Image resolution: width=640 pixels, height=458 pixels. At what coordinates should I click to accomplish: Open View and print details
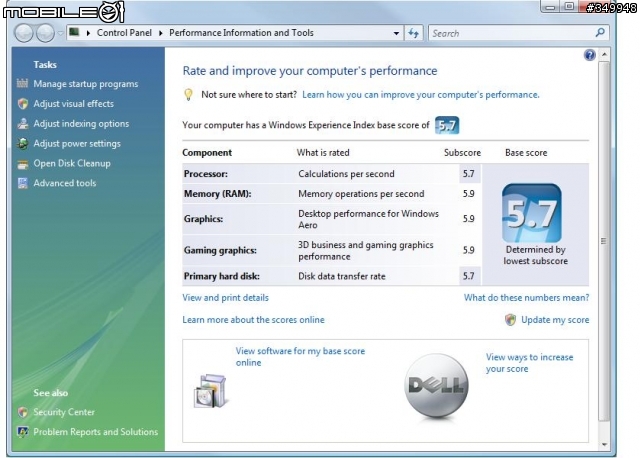coord(225,298)
